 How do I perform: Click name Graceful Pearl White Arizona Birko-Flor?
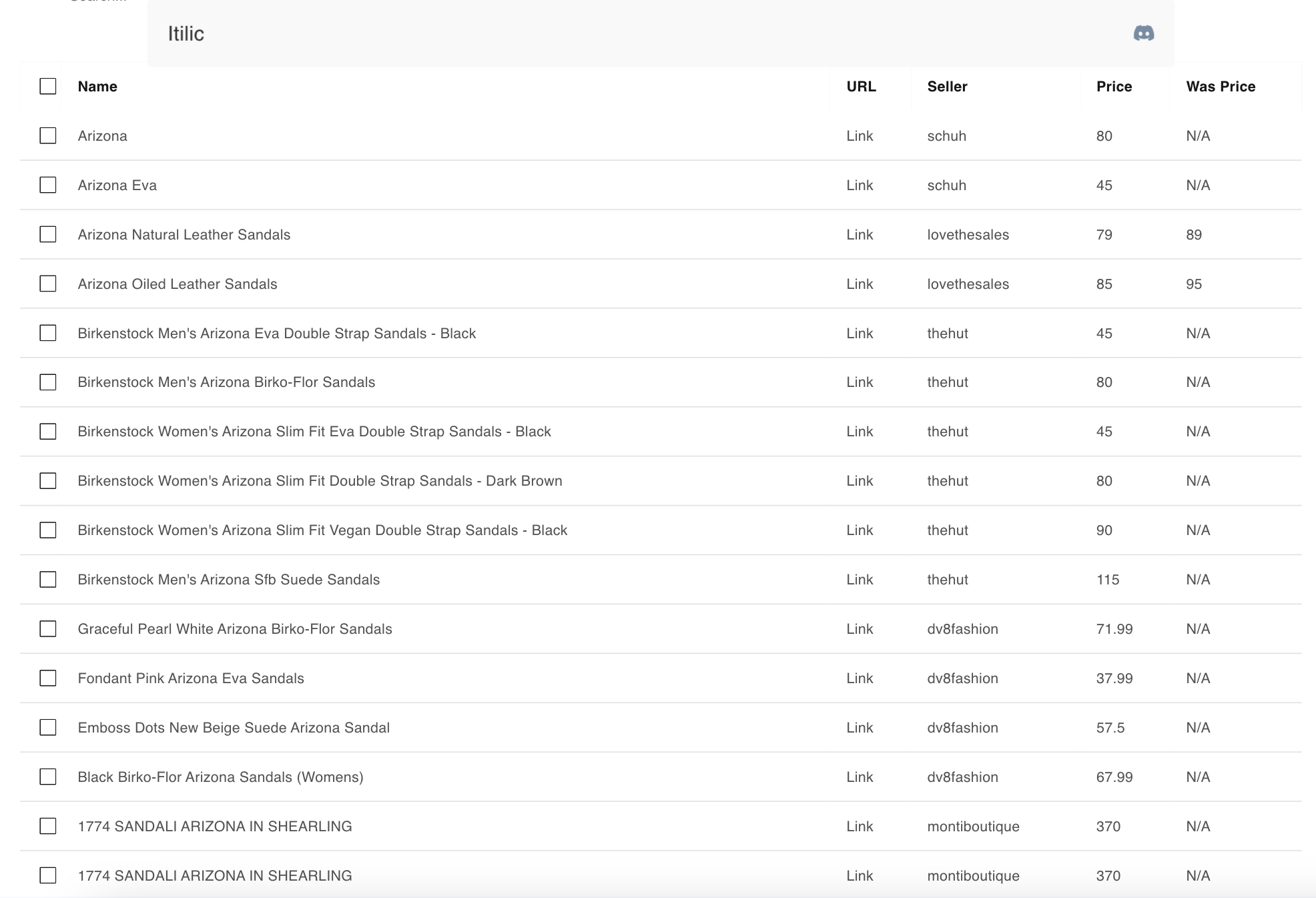point(235,629)
